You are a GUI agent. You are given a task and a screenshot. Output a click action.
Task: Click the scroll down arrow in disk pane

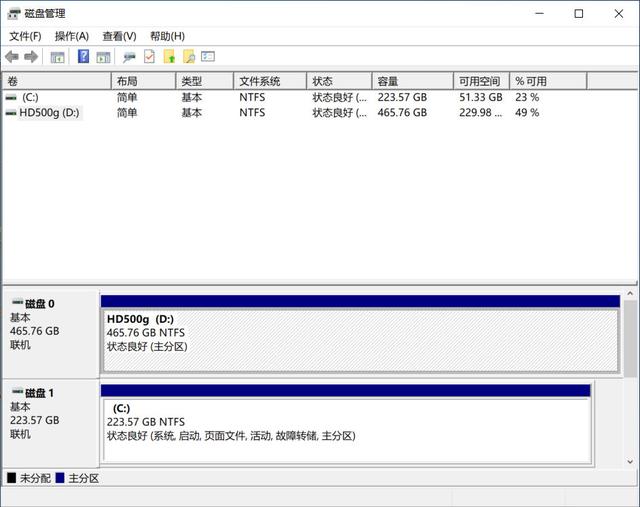(x=630, y=462)
